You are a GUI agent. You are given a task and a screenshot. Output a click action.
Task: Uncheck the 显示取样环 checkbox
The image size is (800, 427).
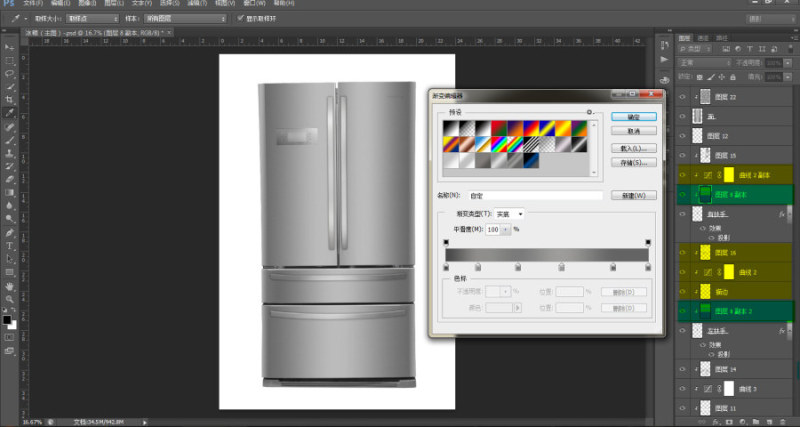pyautogui.click(x=241, y=18)
